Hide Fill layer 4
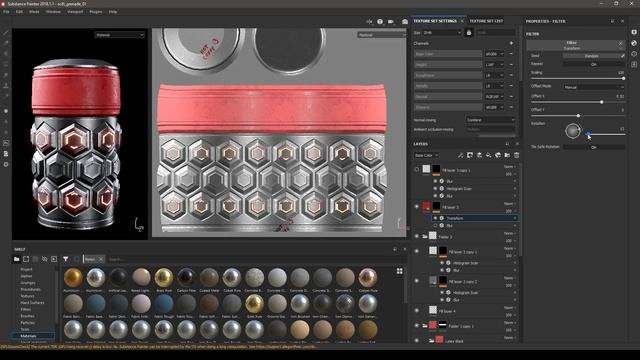 417,311
